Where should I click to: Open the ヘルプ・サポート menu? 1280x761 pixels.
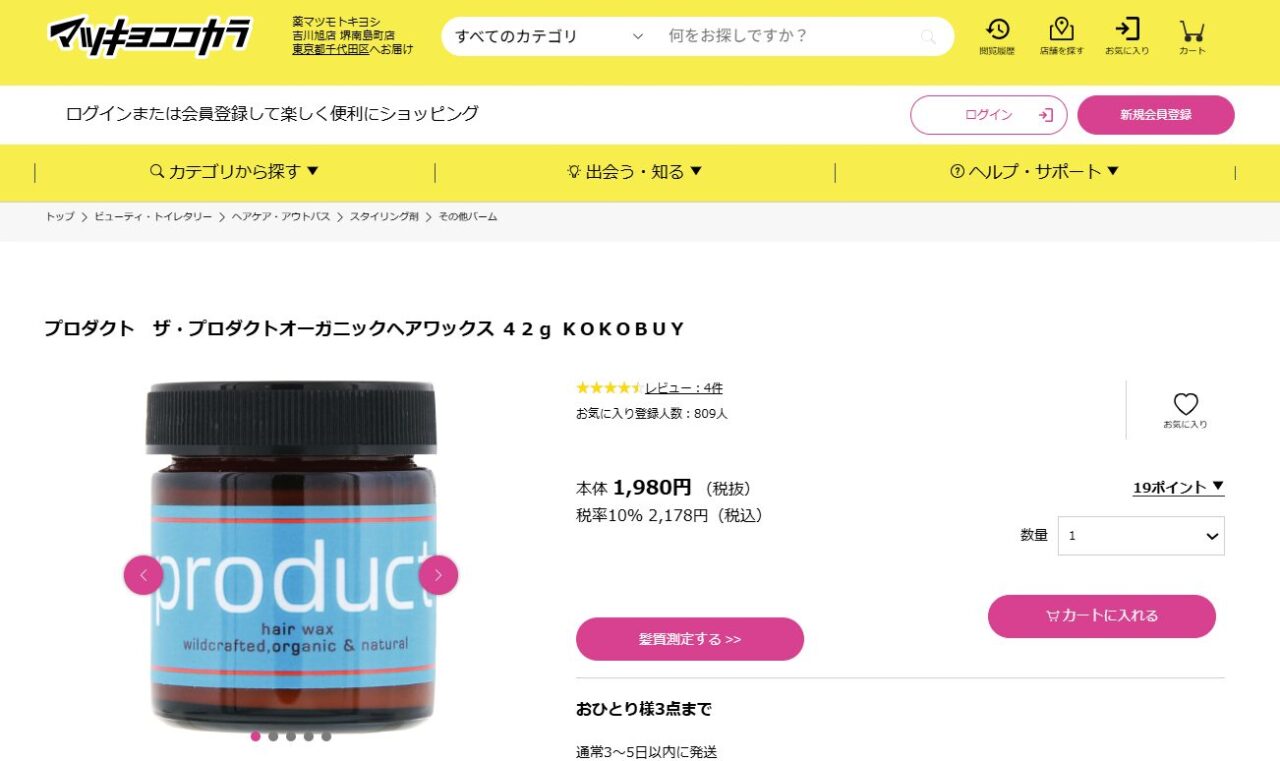coord(1034,172)
